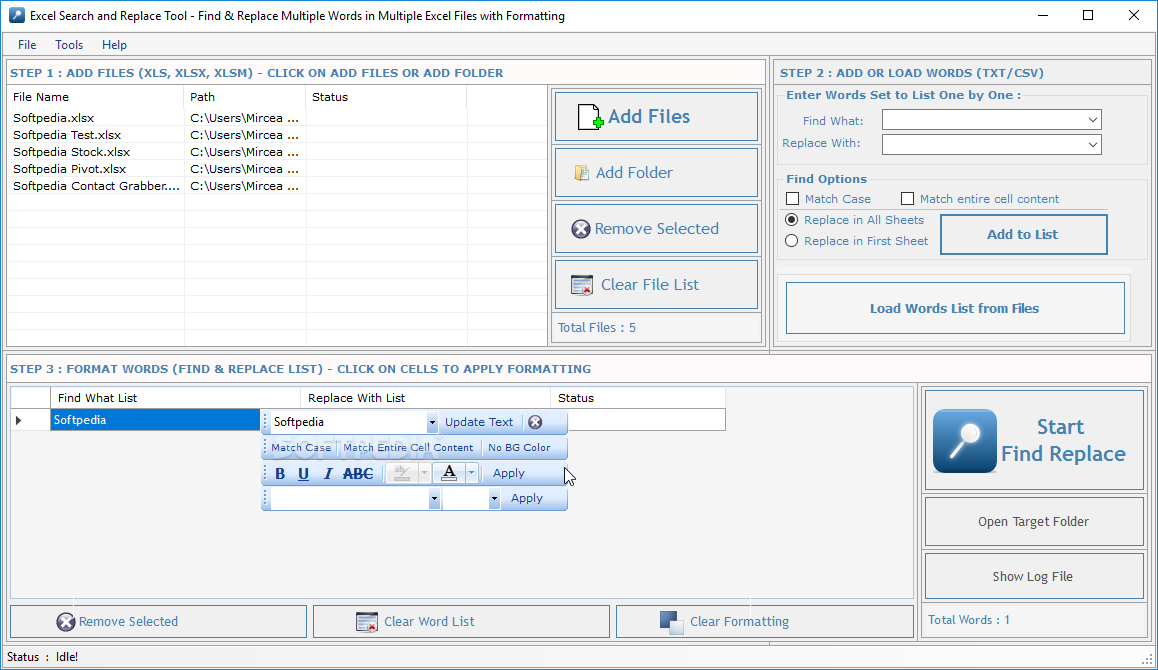
Task: Toggle Italic formatting
Action: click(328, 474)
